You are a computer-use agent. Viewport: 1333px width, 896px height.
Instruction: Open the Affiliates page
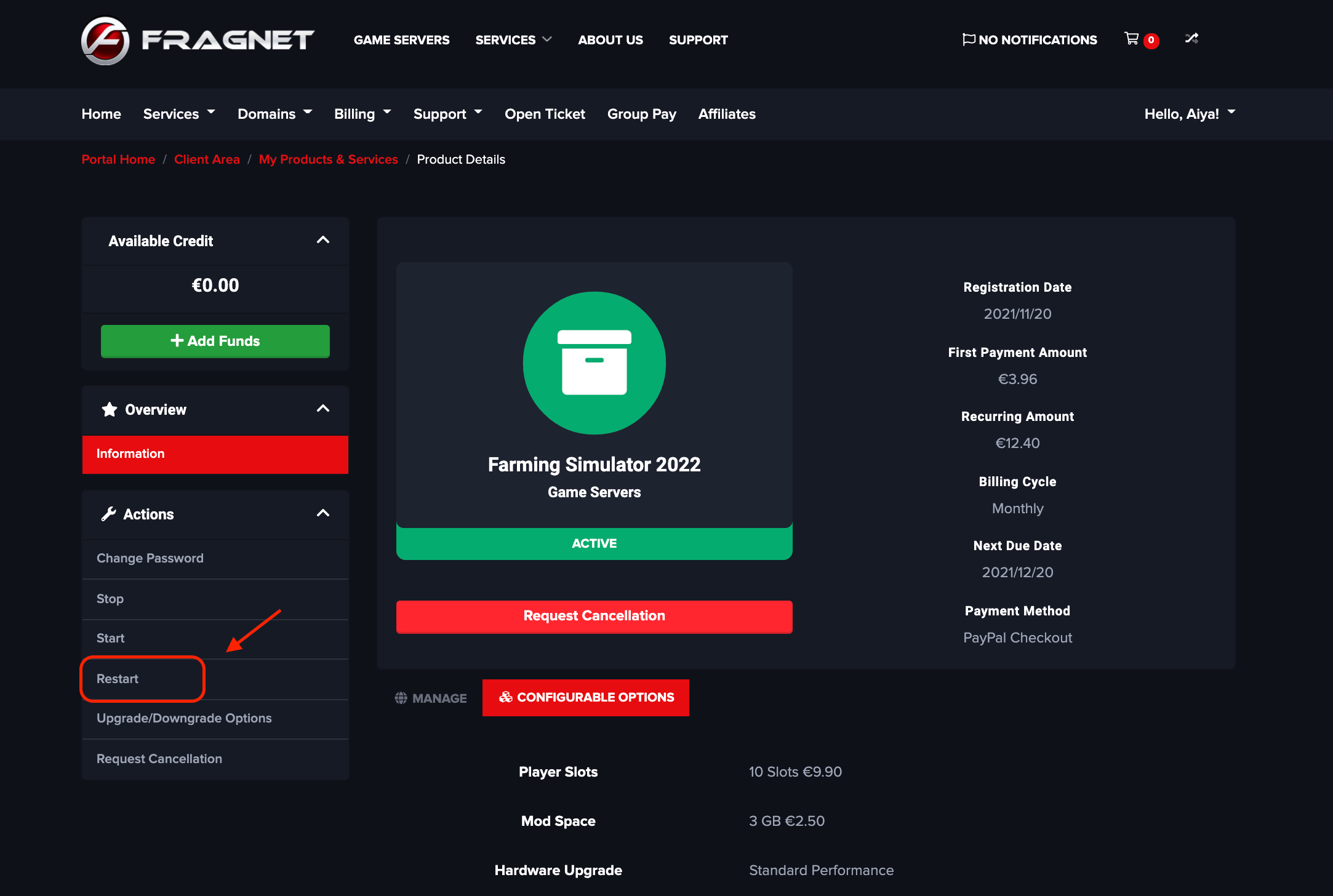coord(727,114)
